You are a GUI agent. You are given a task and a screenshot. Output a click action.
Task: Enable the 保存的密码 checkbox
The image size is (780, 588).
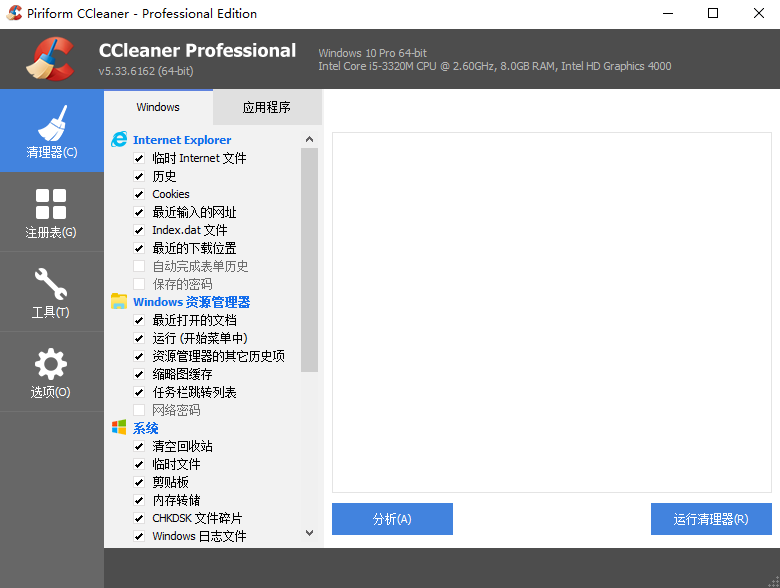tap(139, 284)
